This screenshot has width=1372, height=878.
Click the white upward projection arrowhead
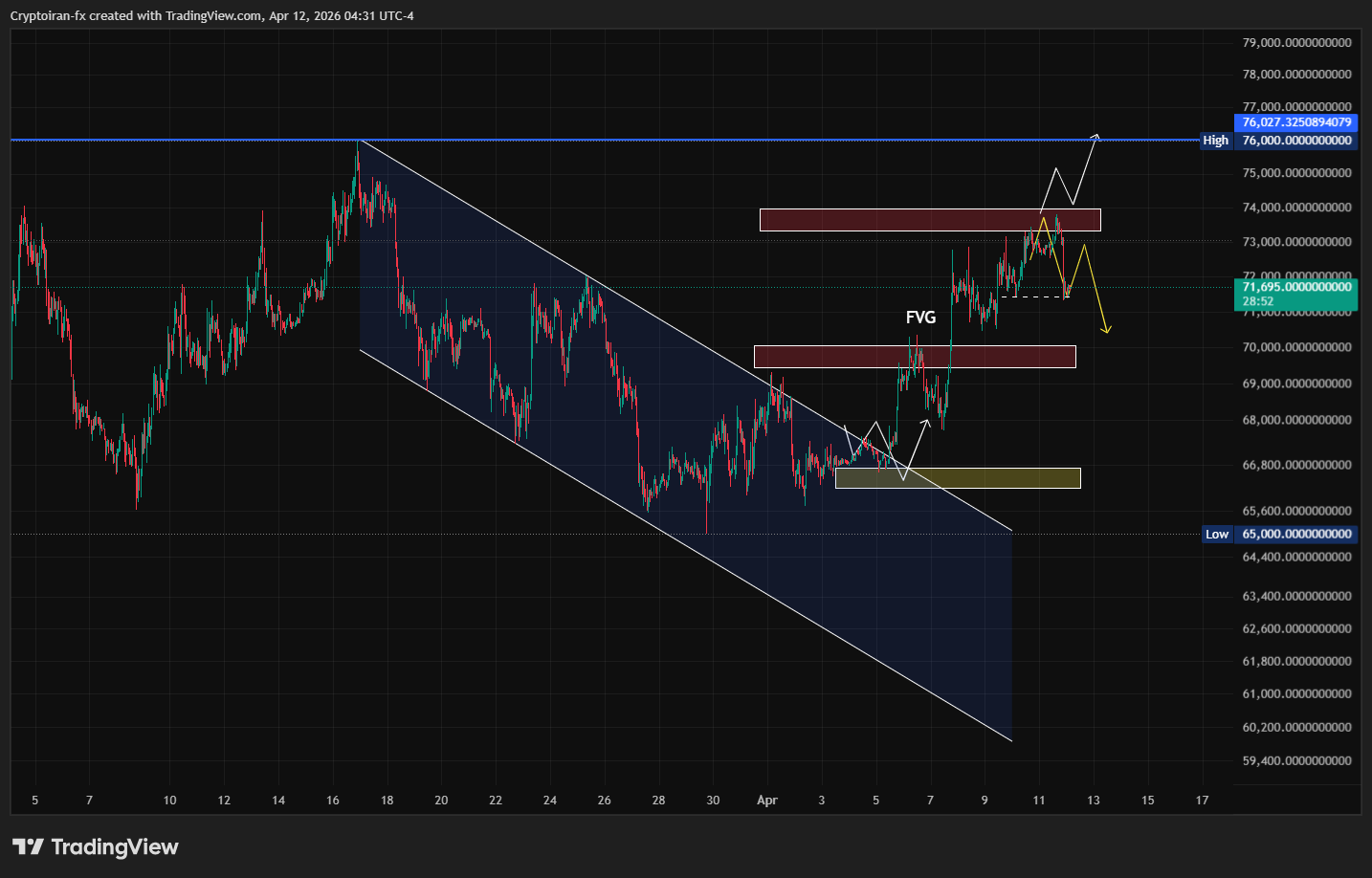1096,136
